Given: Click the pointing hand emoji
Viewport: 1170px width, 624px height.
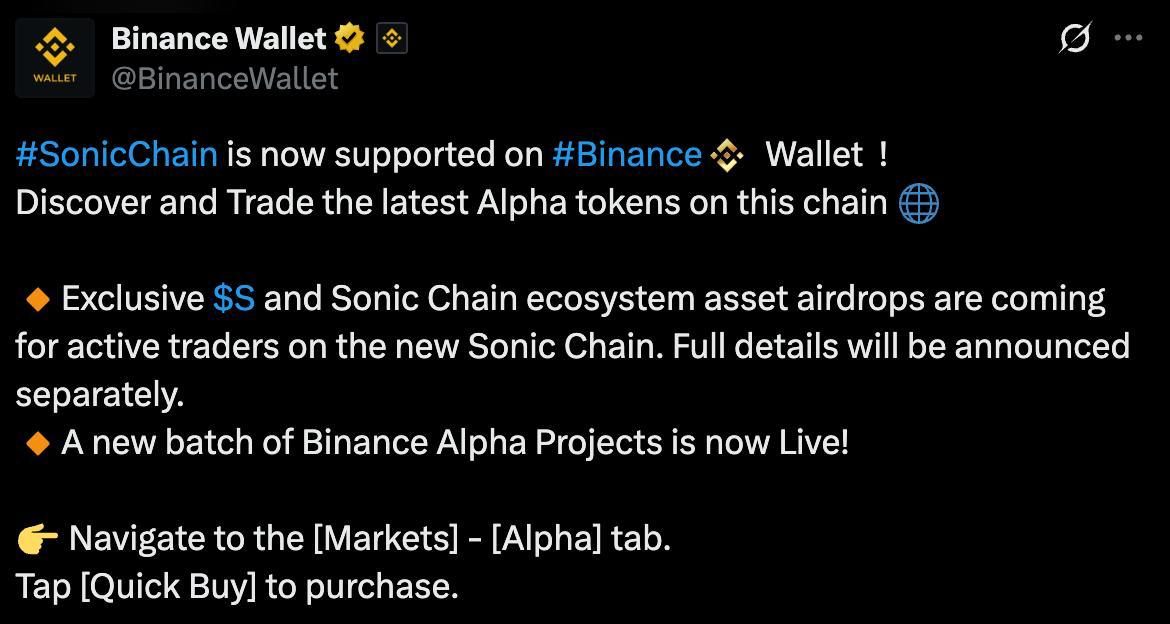Looking at the screenshot, I should click(37, 539).
